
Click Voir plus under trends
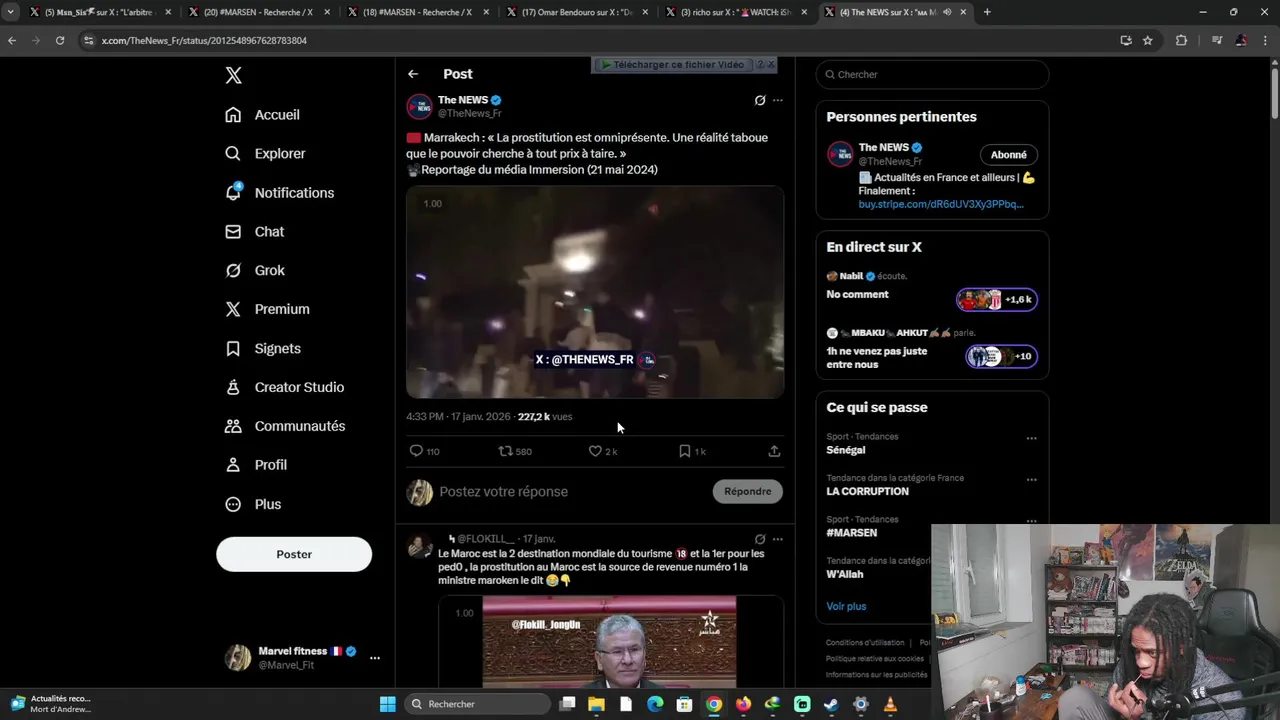pyautogui.click(x=846, y=606)
